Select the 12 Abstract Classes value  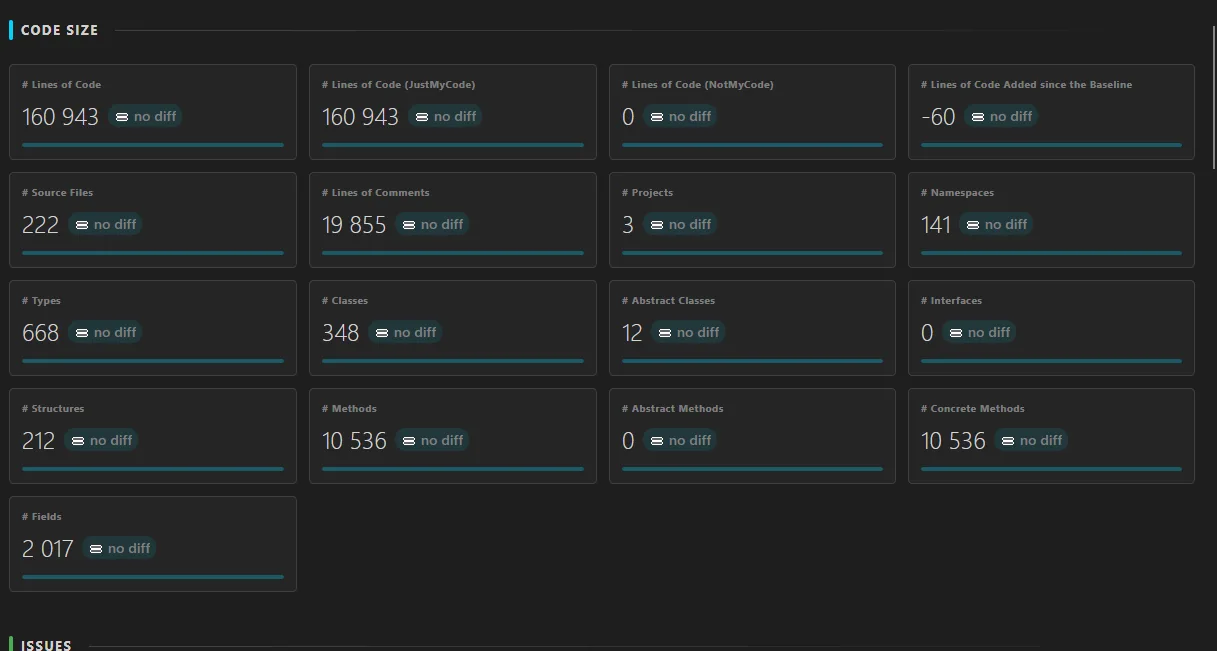pyautogui.click(x=632, y=333)
